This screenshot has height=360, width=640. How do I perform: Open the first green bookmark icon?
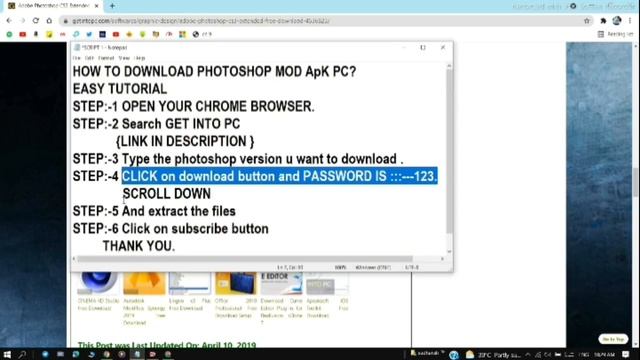click(9, 34)
